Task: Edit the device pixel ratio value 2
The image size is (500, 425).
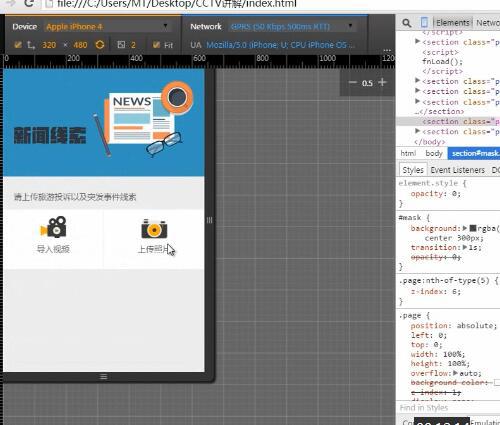Action: click(133, 45)
